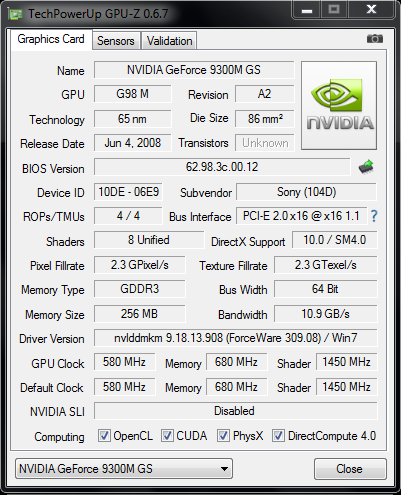Click the NVIDIA logo image
Screen dimensions: 401x495
339,105
